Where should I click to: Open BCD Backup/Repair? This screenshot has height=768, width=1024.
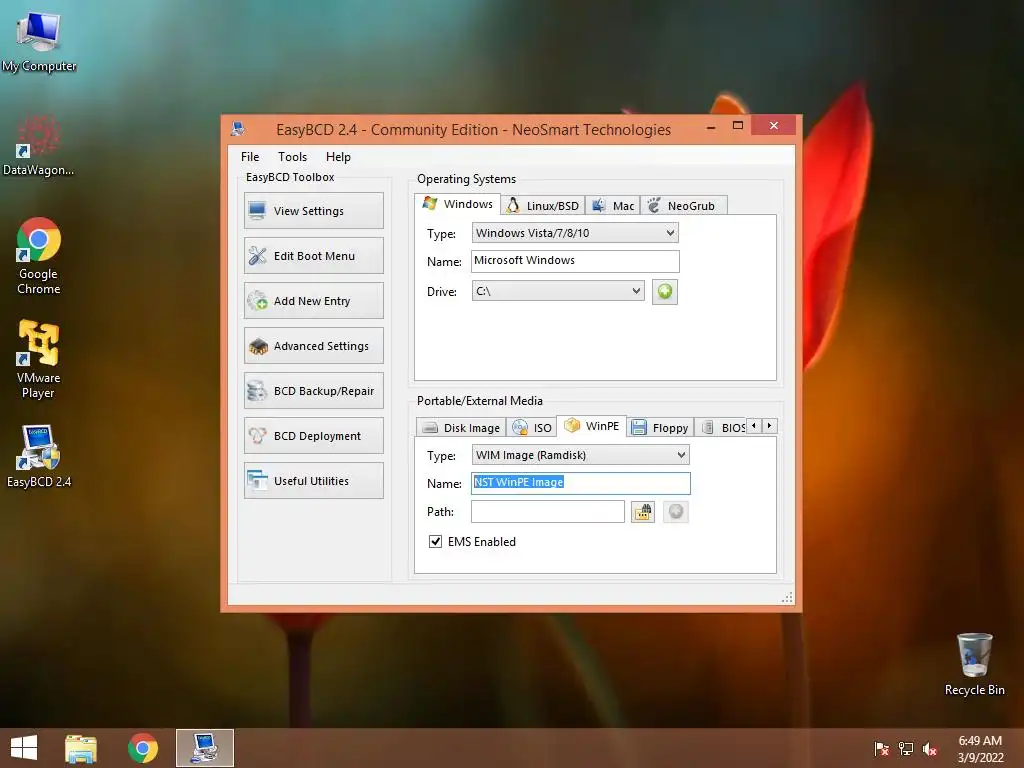click(x=313, y=391)
